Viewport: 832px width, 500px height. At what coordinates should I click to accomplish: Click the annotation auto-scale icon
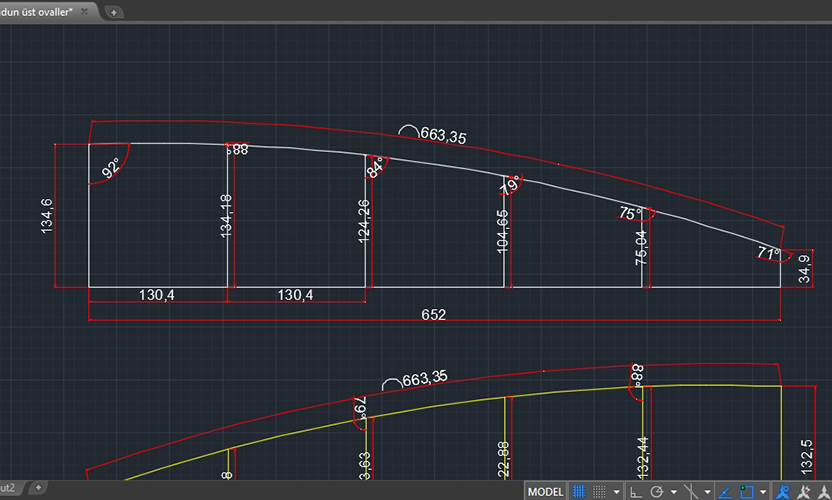pyautogui.click(x=803, y=492)
